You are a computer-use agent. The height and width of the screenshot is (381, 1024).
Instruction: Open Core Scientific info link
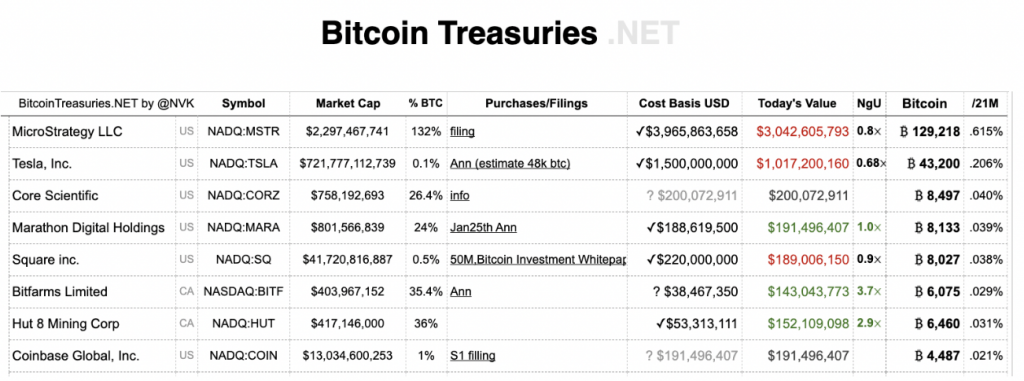[460, 195]
